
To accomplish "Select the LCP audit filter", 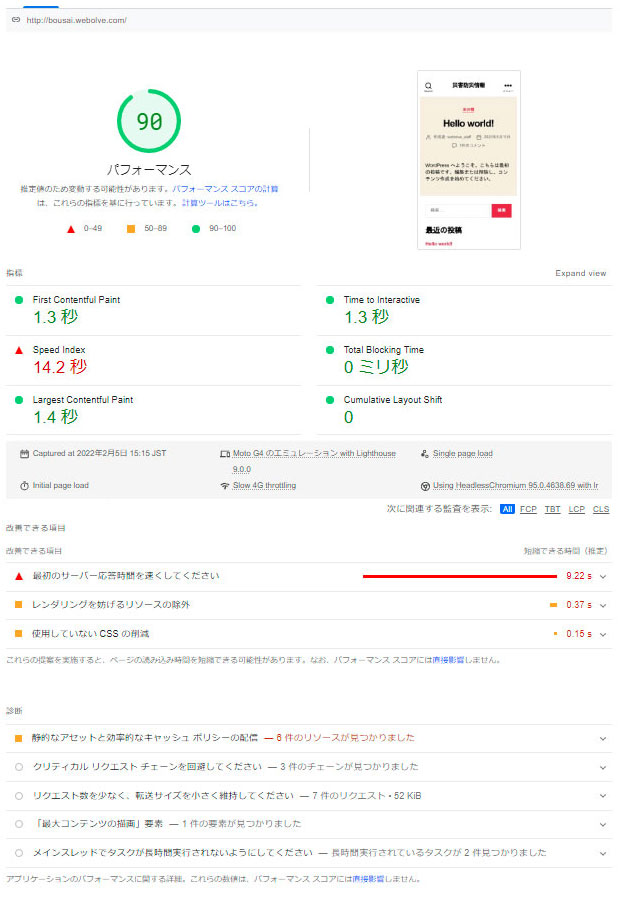I will [576, 510].
